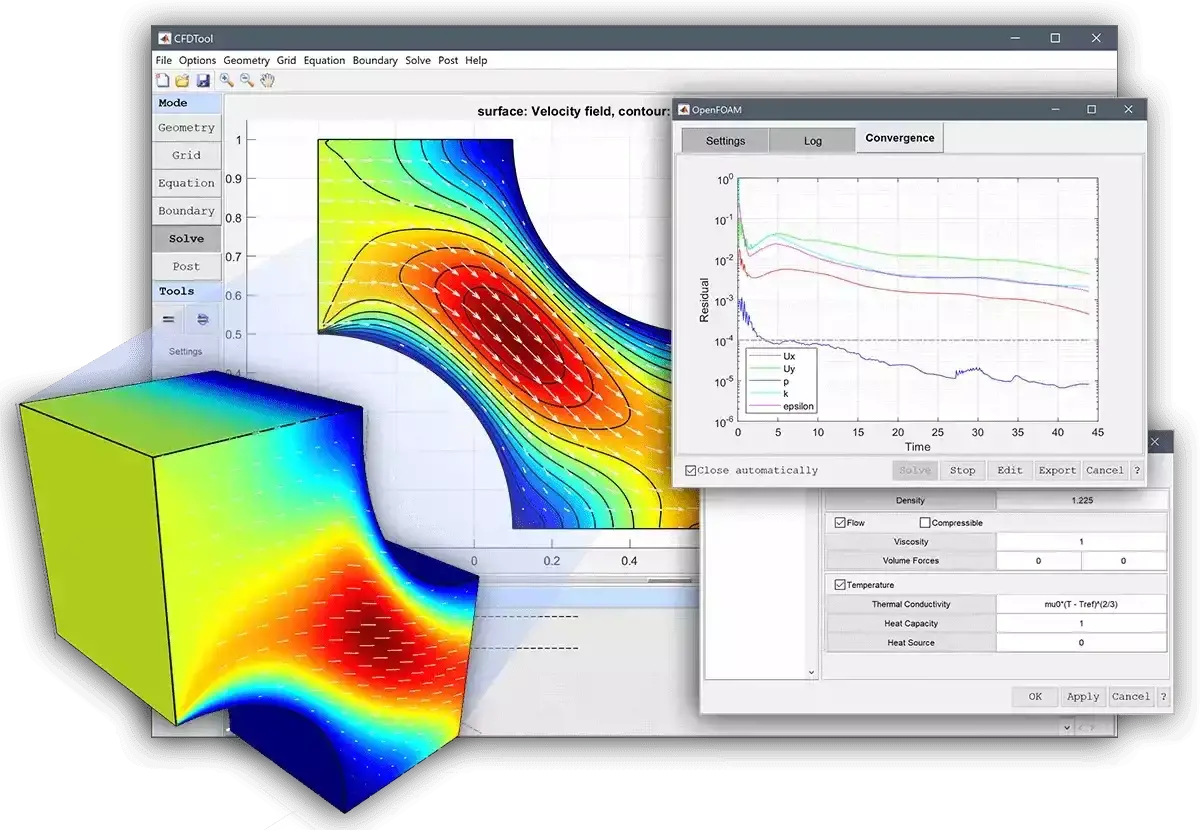Click Export in the OpenFOAM dialog

tap(1057, 470)
